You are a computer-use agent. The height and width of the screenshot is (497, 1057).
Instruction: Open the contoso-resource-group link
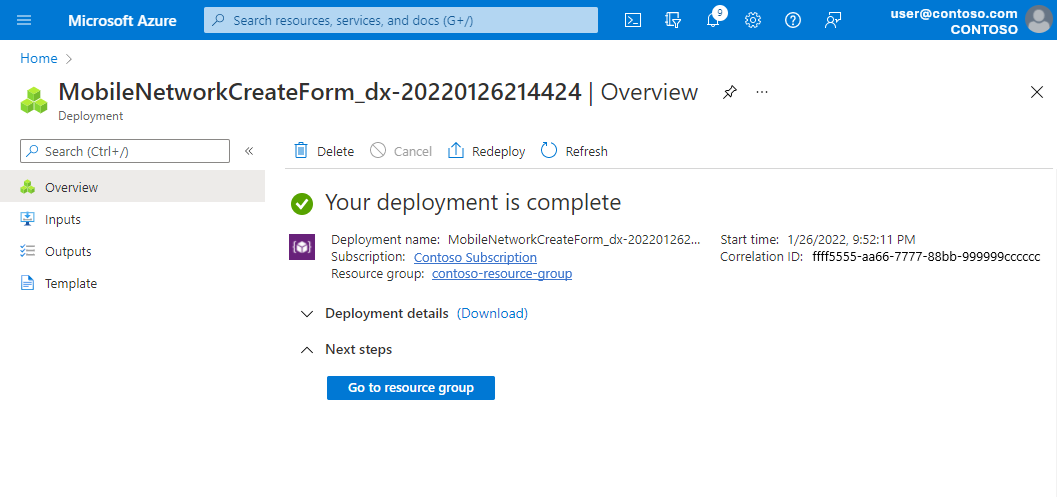pyautogui.click(x=502, y=274)
